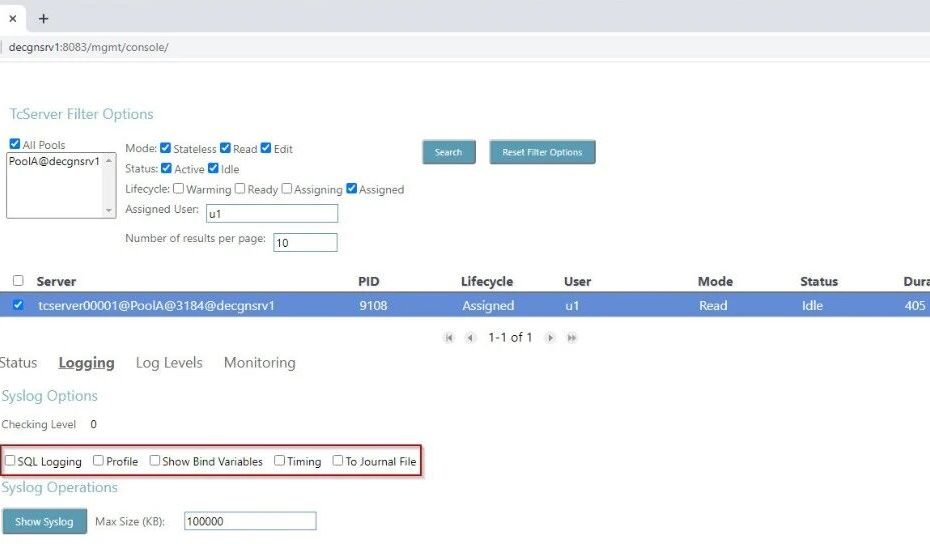Click the Search button

pyautogui.click(x=448, y=152)
